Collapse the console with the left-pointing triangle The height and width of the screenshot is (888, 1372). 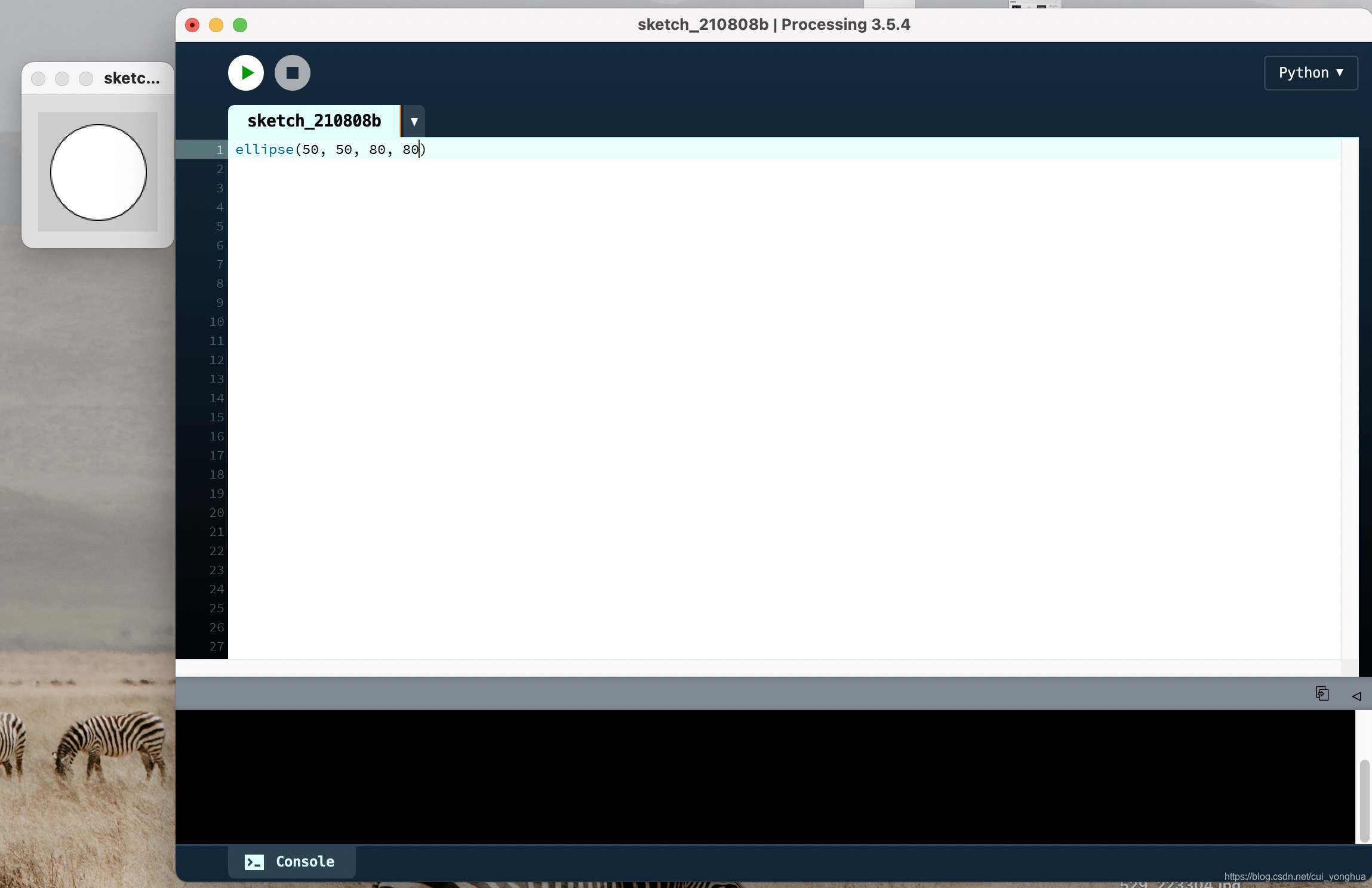click(1356, 696)
